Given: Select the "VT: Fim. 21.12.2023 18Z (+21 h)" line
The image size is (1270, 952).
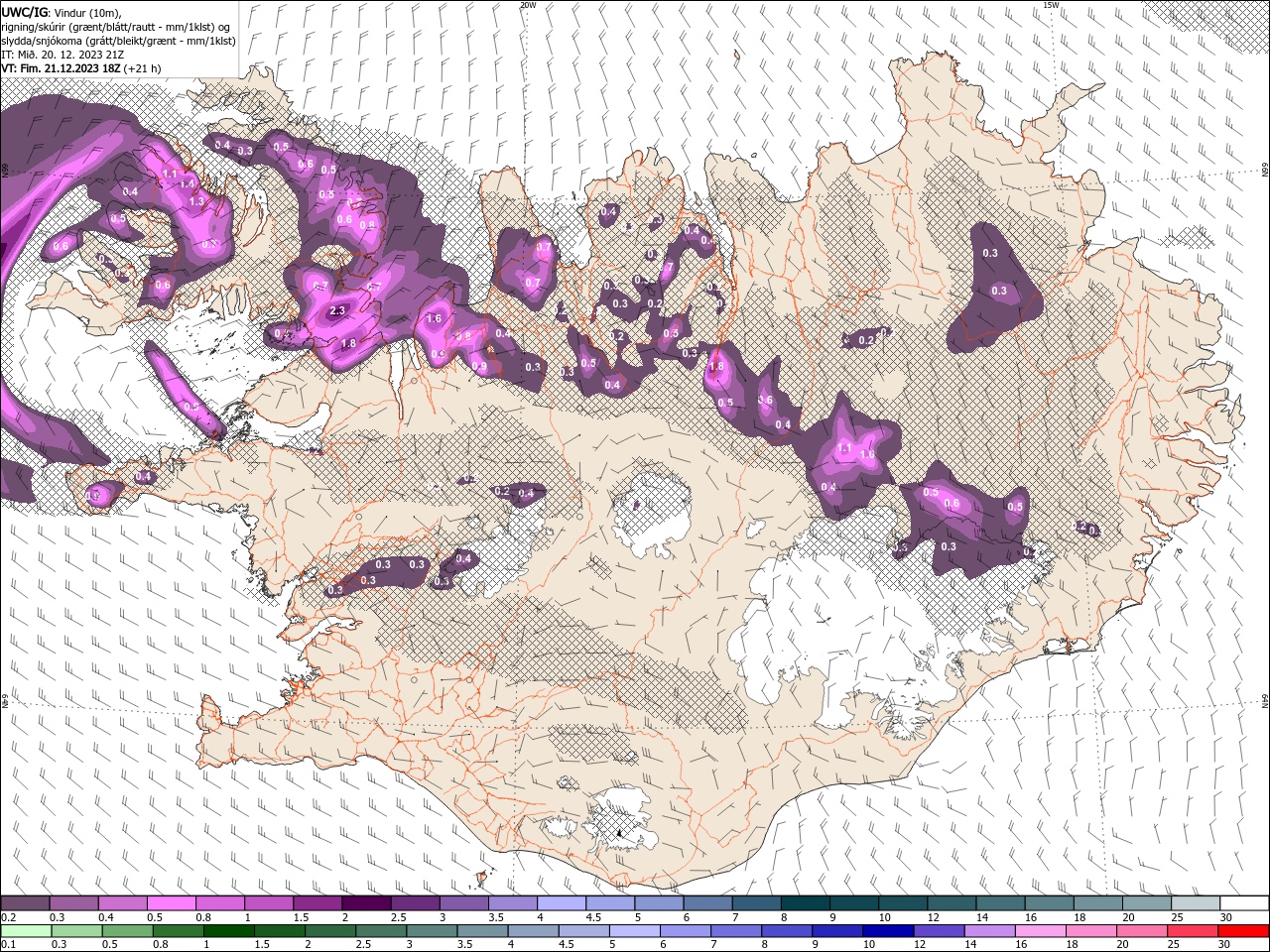Looking at the screenshot, I should [81, 68].
